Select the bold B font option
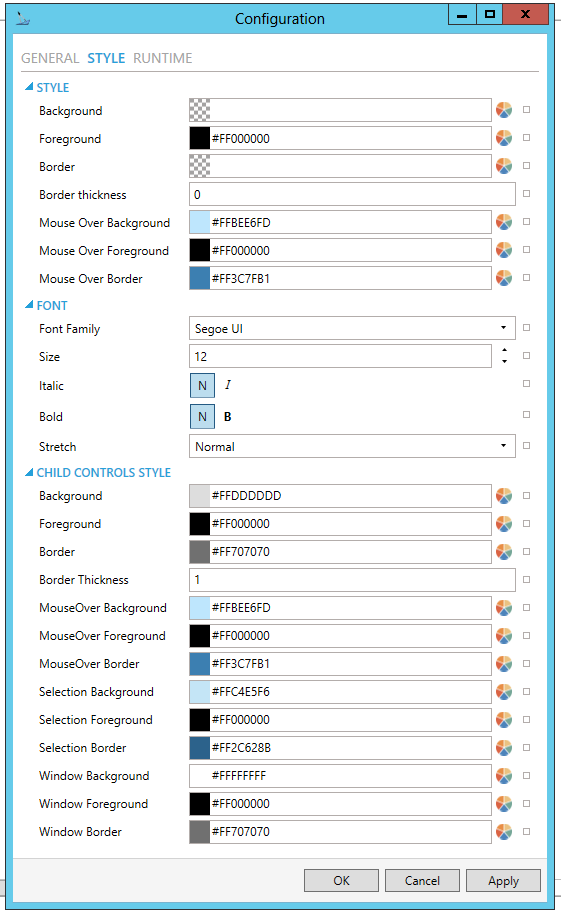This screenshot has width=561, height=915. tap(228, 417)
